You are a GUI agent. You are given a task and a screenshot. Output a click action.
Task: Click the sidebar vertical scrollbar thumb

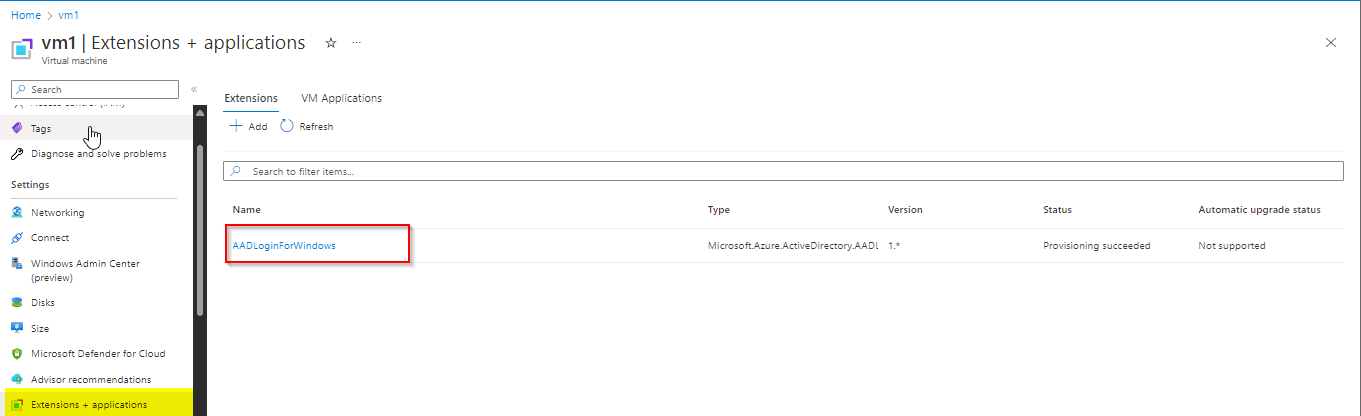[199, 230]
